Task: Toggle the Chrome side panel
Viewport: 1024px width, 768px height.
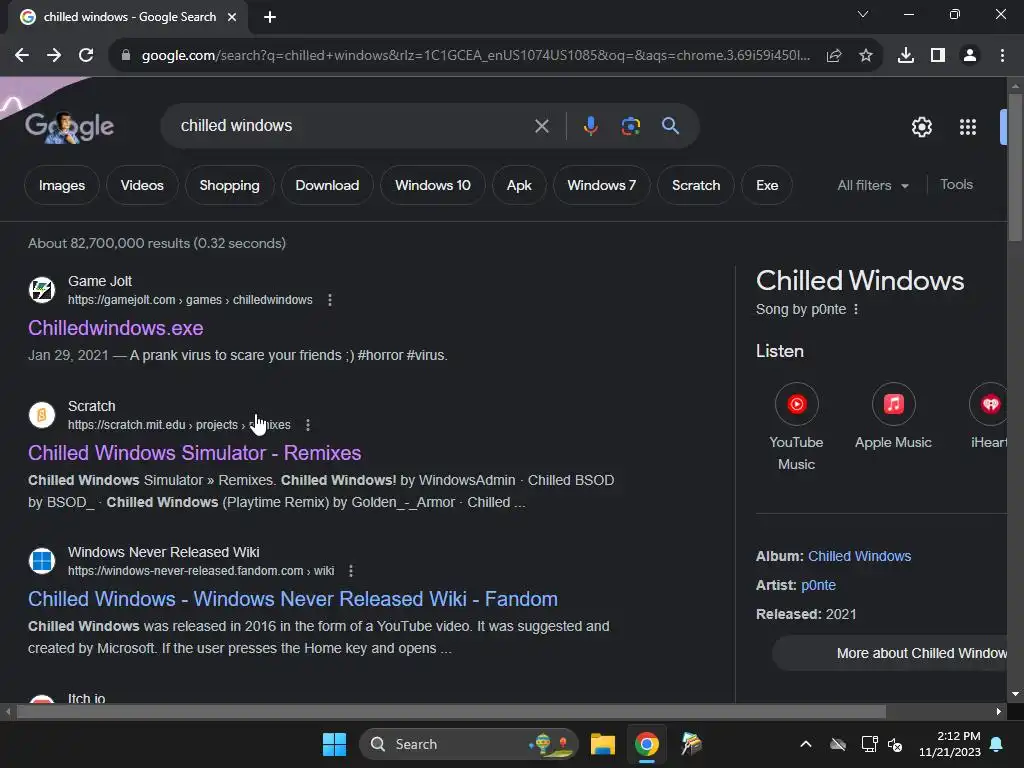Action: pyautogui.click(x=938, y=56)
